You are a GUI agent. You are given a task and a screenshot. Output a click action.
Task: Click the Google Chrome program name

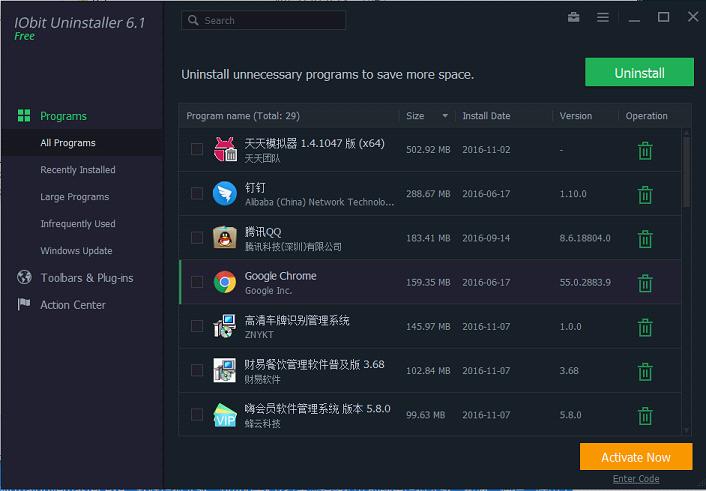tap(280, 276)
